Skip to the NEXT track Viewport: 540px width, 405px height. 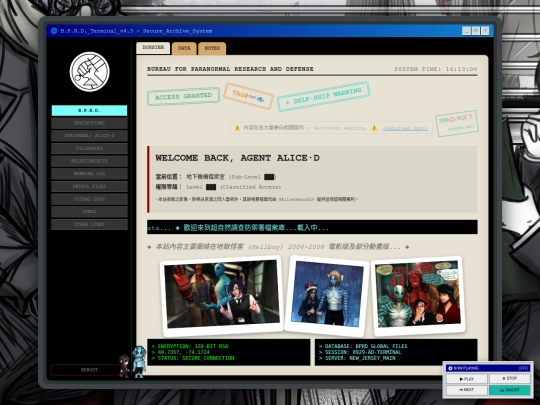[x=467, y=390]
